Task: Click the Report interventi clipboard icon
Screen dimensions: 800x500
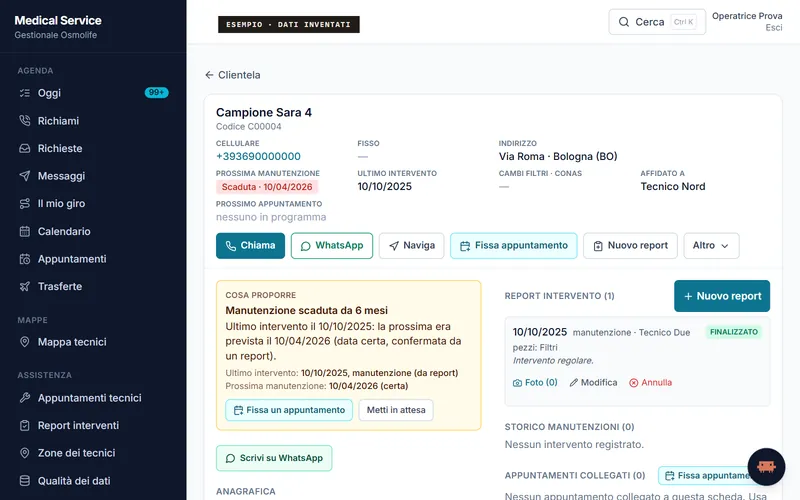Action: pyautogui.click(x=24, y=425)
